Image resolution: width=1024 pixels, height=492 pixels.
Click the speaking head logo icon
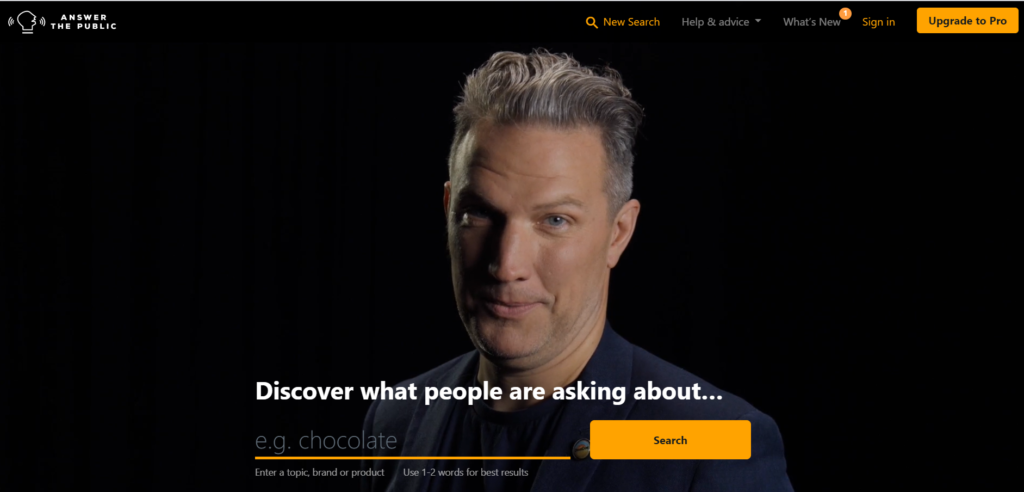pos(26,21)
